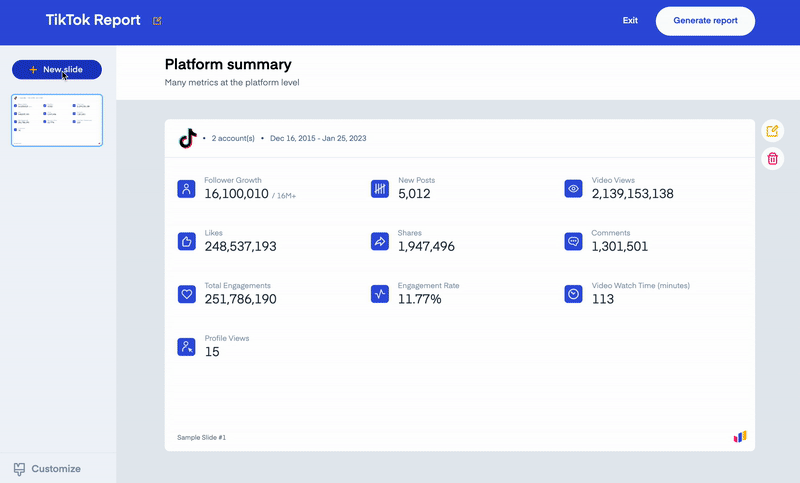Viewport: 800px width, 483px height.
Task: Click the colorful brand logo on slide
Action: (x=740, y=437)
